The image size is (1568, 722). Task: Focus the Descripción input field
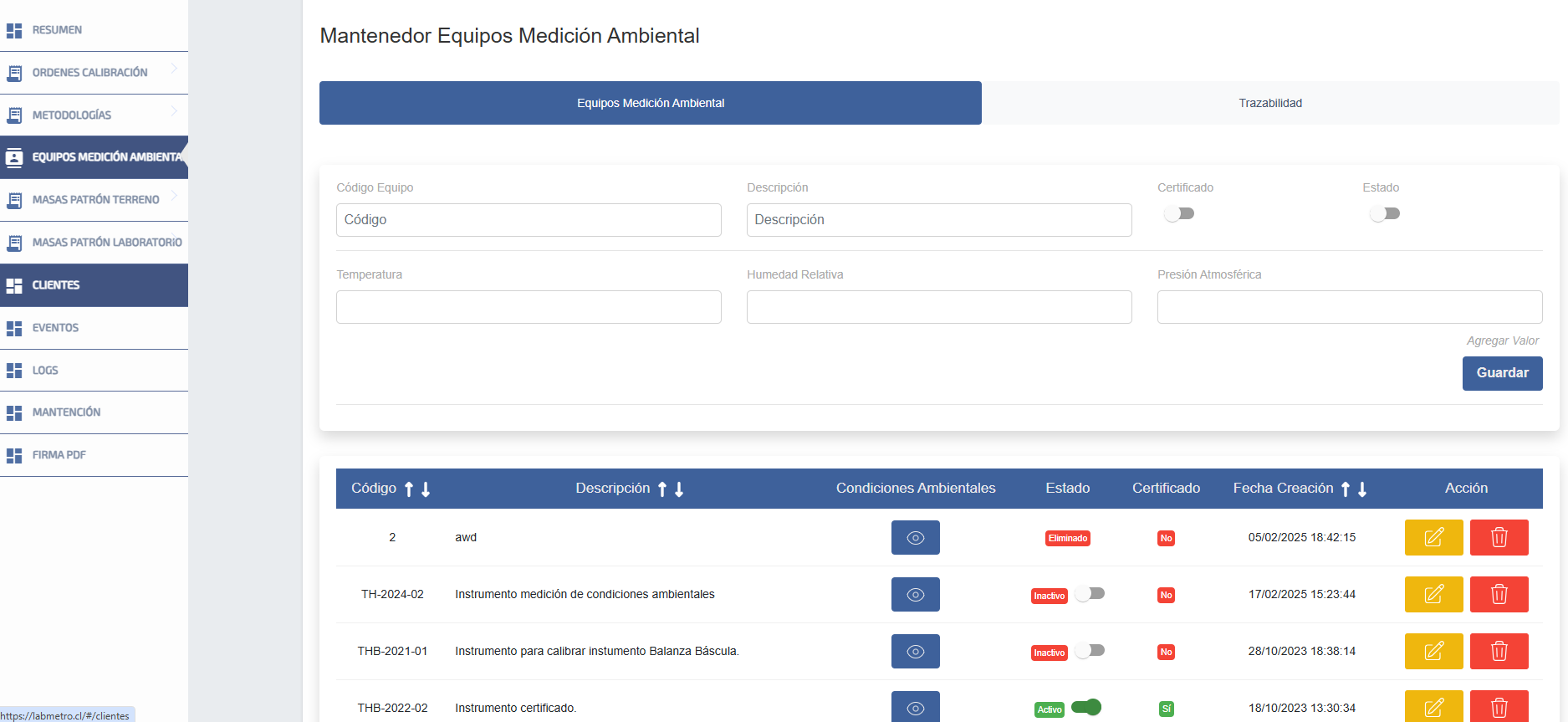pyautogui.click(x=939, y=220)
